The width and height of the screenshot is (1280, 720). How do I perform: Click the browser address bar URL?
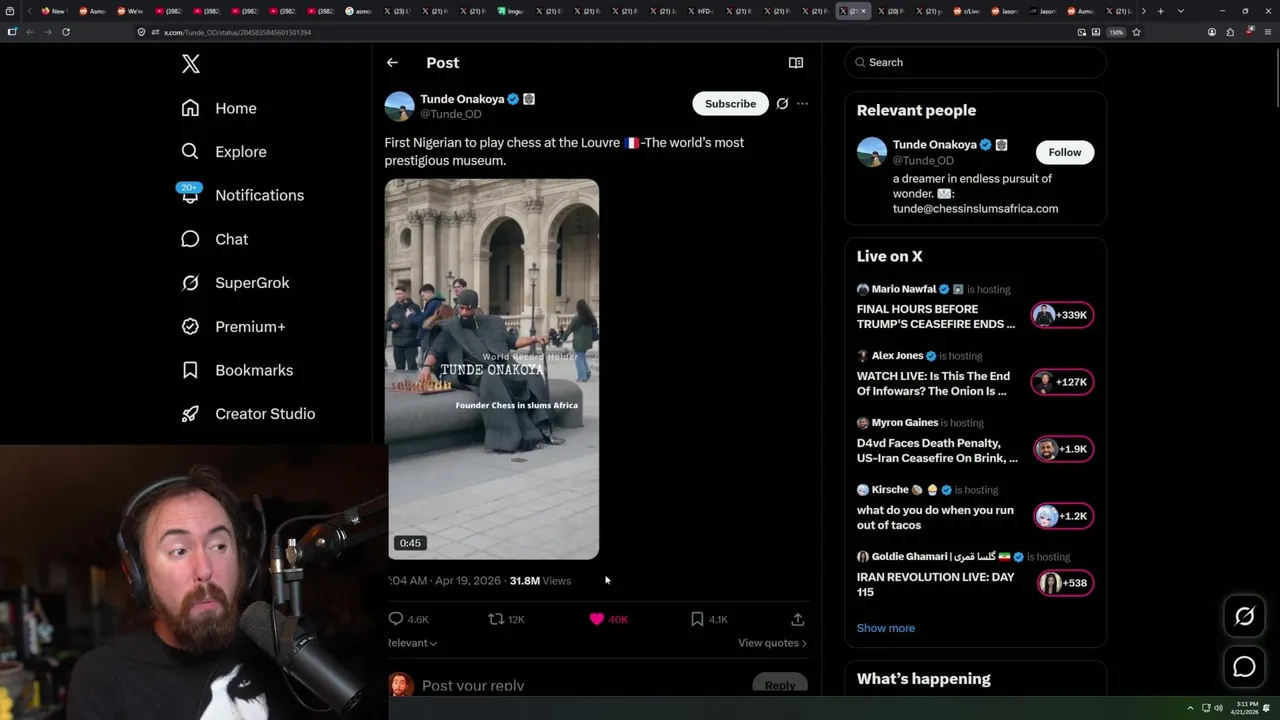coord(237,32)
